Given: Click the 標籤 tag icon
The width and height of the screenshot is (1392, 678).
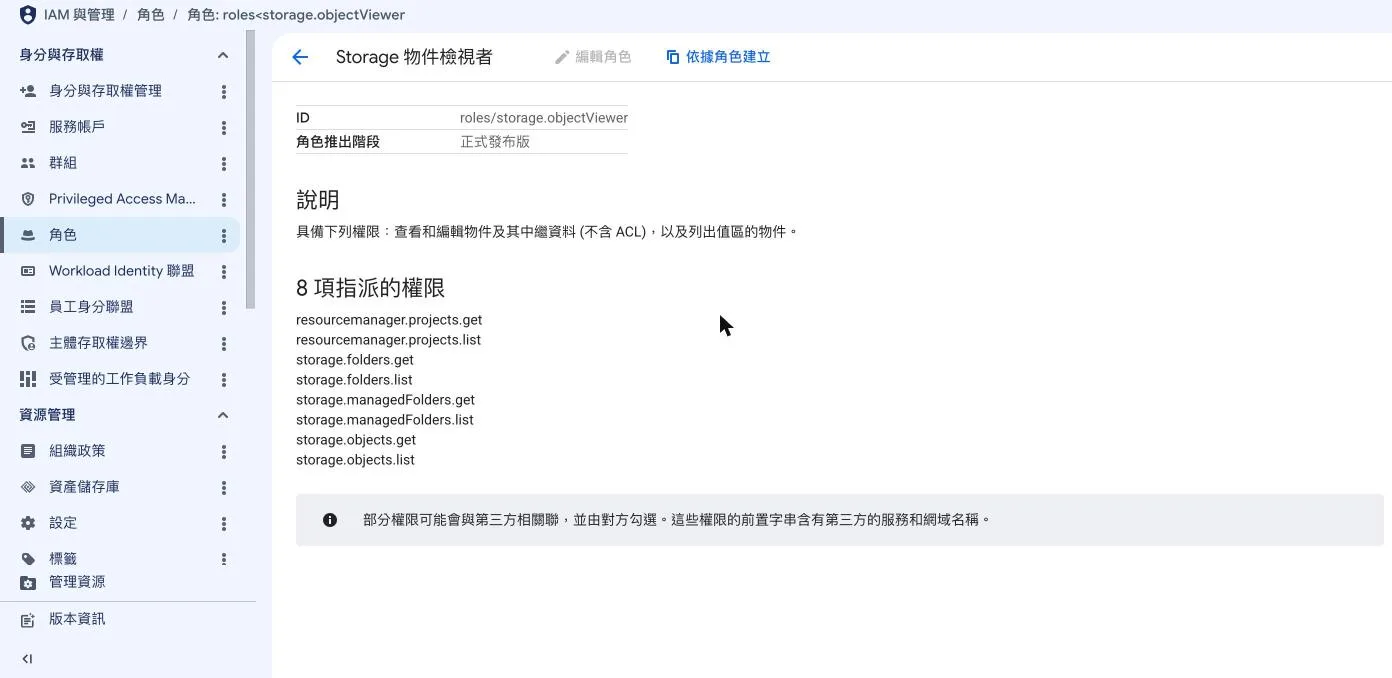Looking at the screenshot, I should click(28, 559).
